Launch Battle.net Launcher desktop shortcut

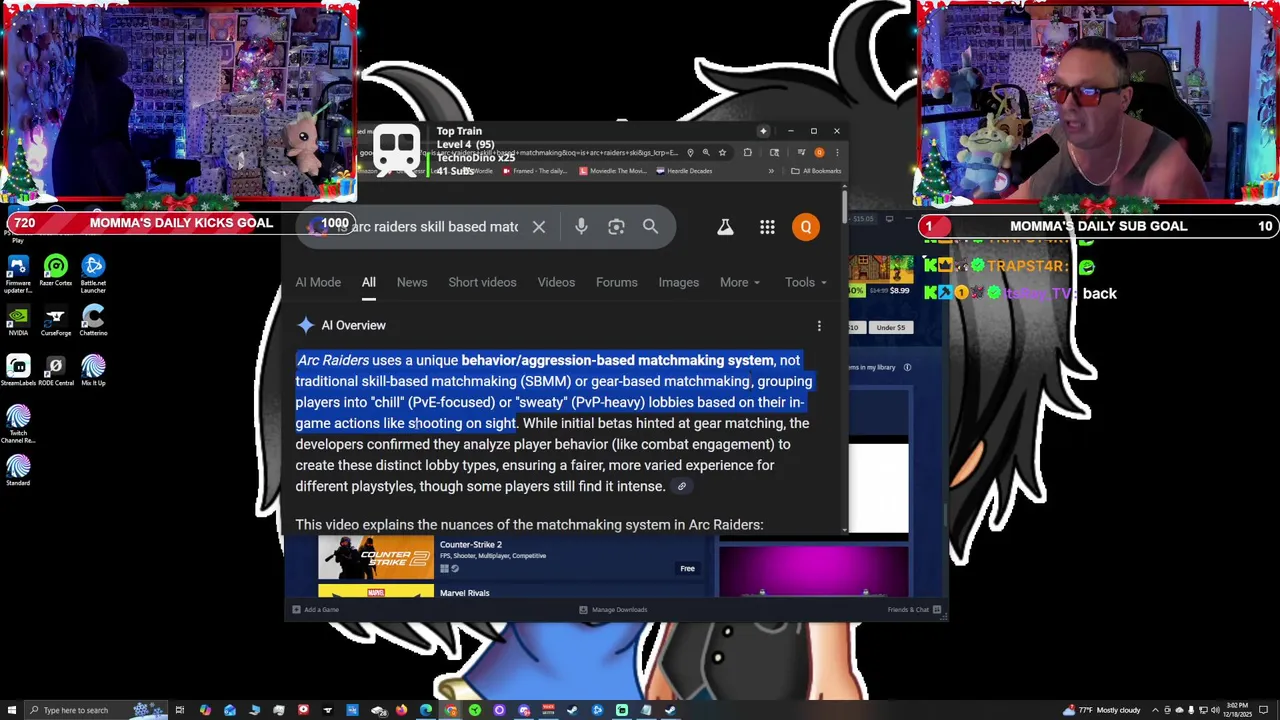click(x=93, y=273)
